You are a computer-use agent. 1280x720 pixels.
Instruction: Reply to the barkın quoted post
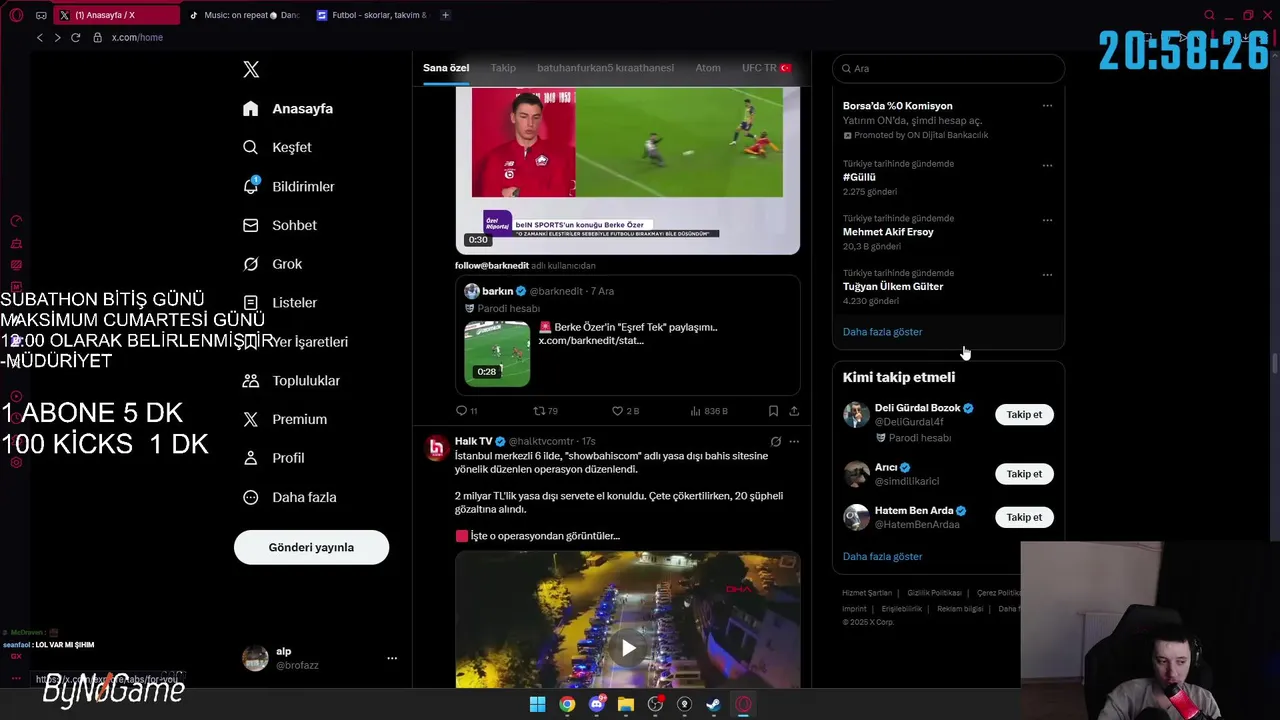tap(466, 411)
